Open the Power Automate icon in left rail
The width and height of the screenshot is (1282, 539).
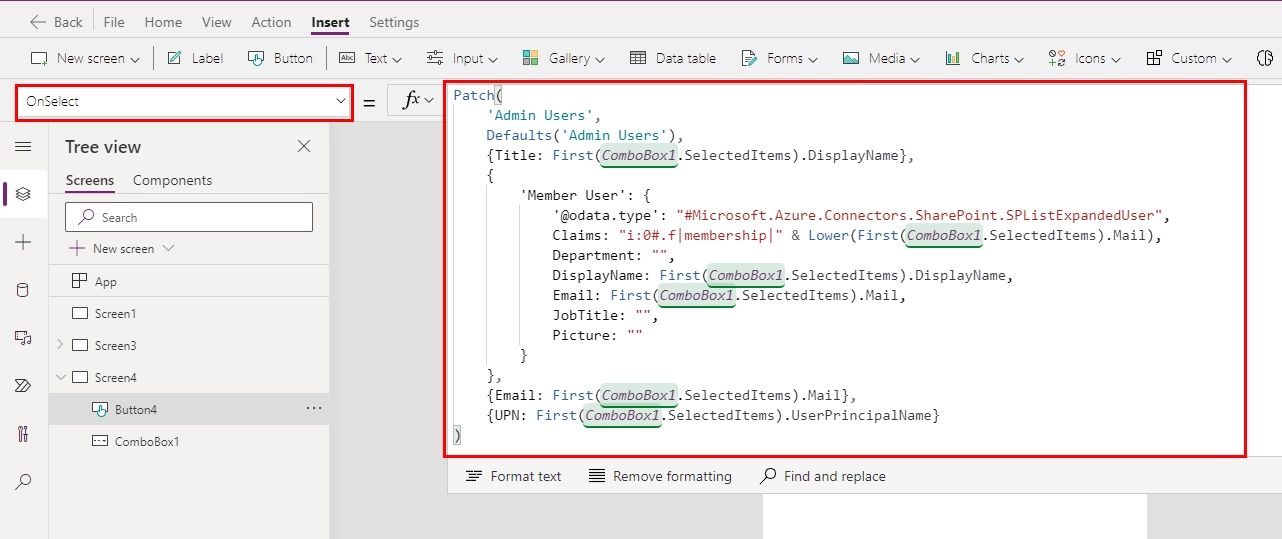[x=23, y=386]
